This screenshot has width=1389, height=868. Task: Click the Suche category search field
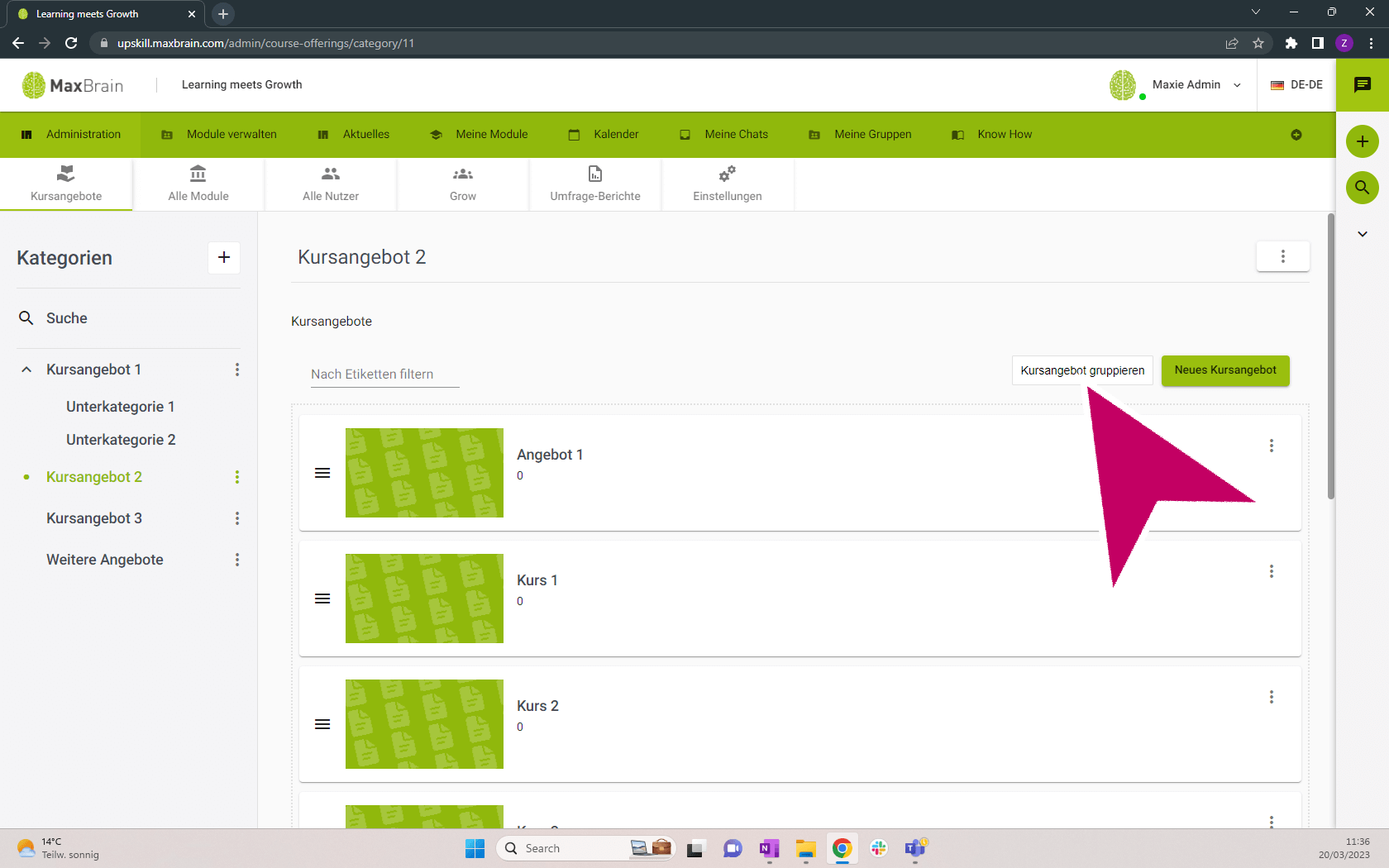point(128,318)
